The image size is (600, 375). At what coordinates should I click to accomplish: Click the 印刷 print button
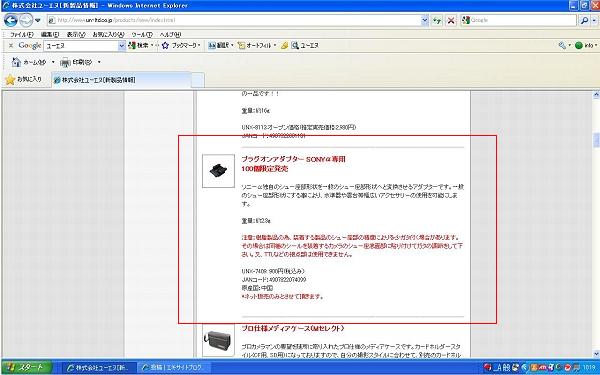point(76,62)
